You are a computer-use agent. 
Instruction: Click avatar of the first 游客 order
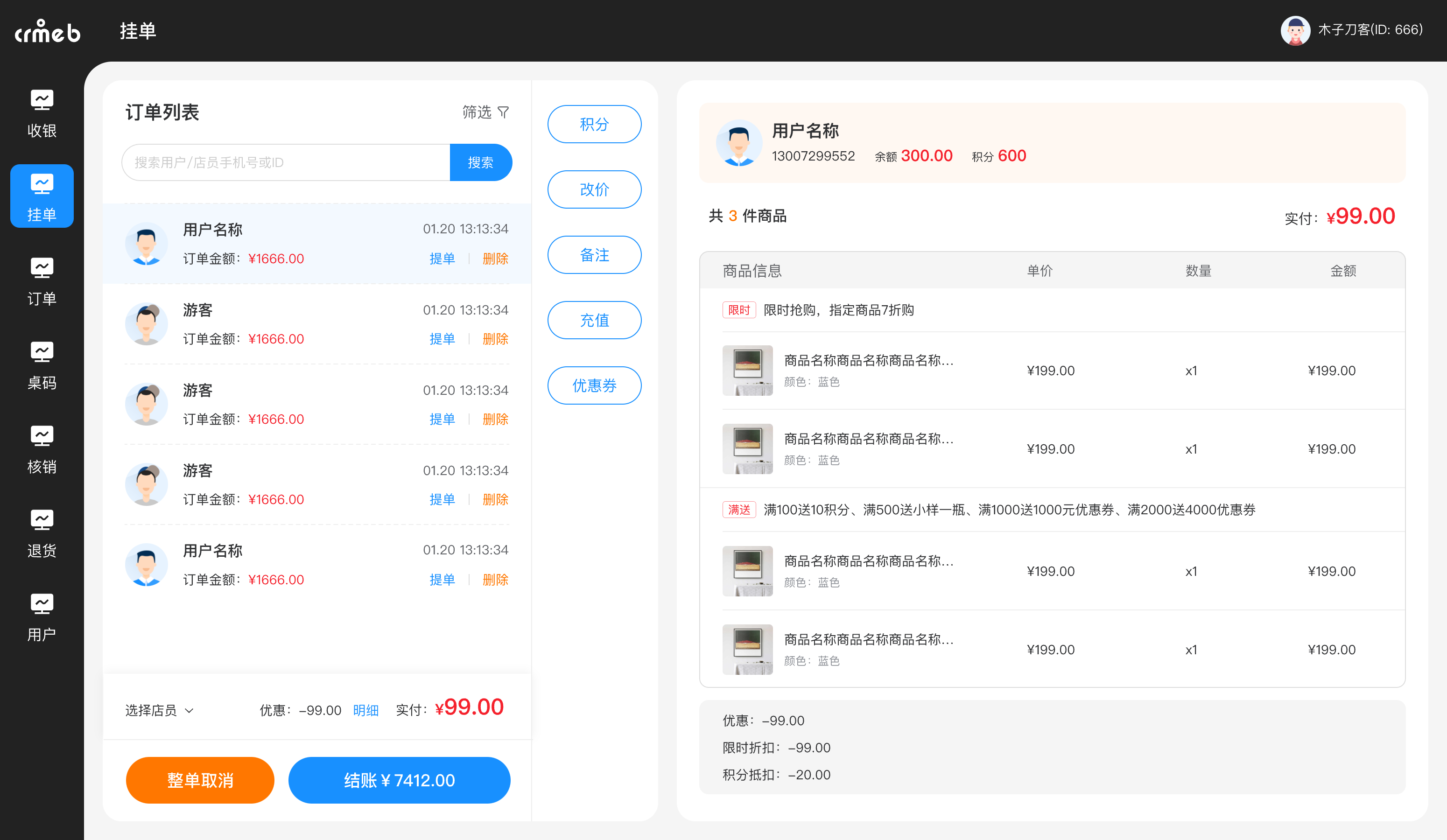point(147,324)
